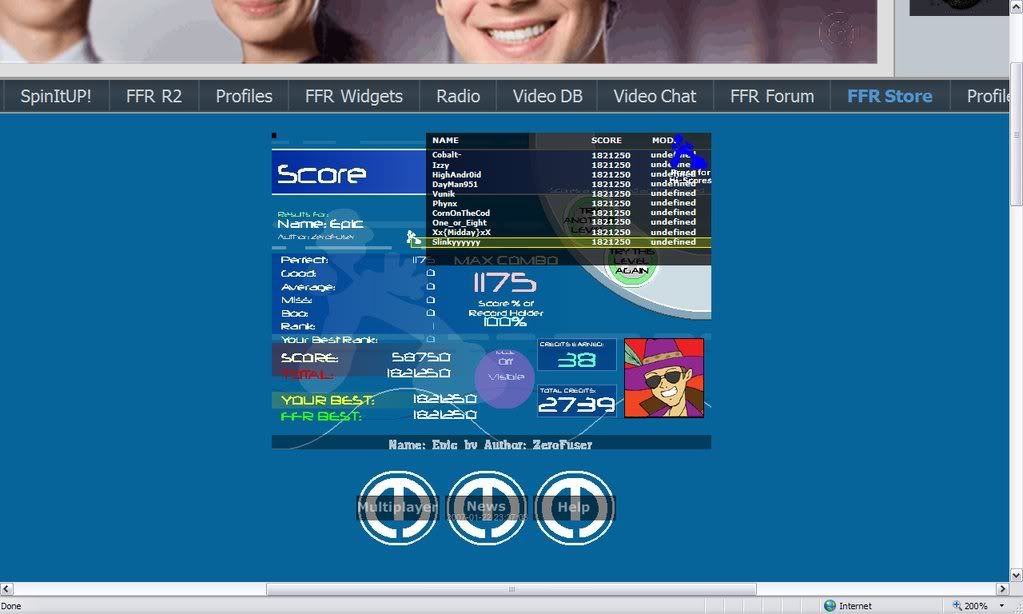The width and height of the screenshot is (1023, 614).
Task: Select the highlighted Slinkyyyyyy score row
Action: click(x=568, y=242)
